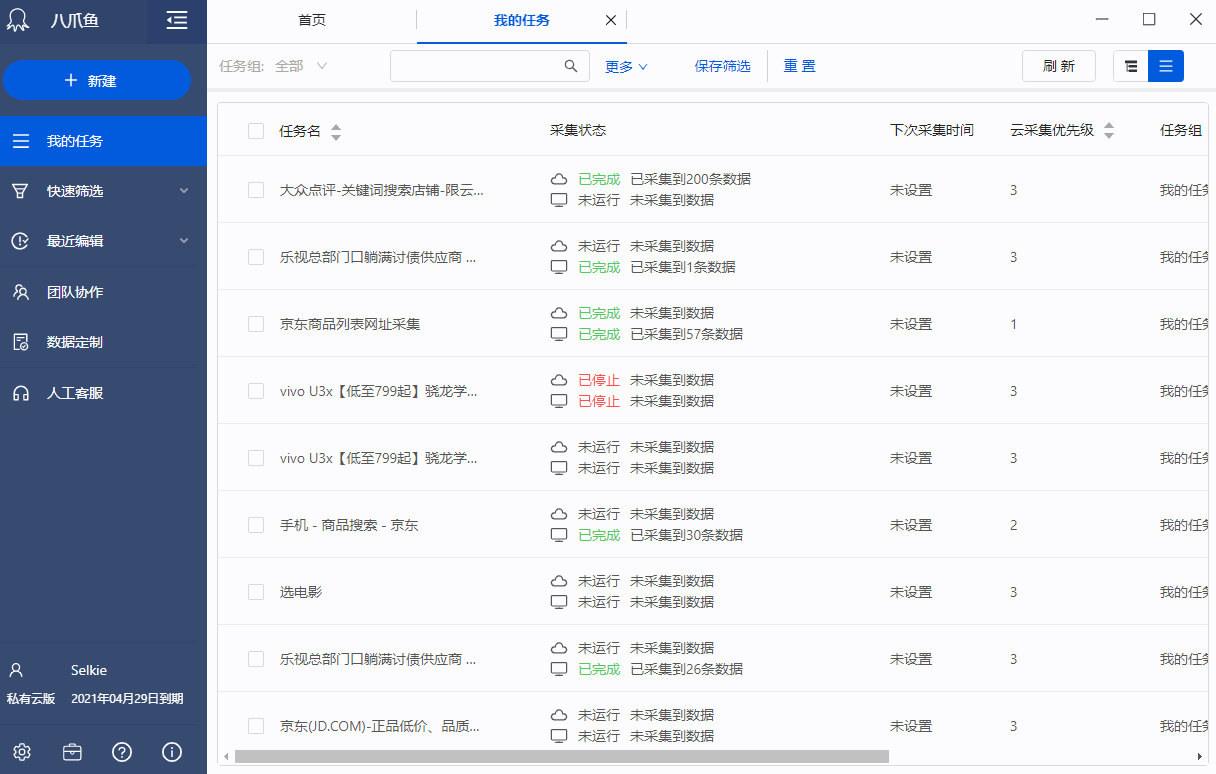Click local monitor icon of 大众点评 task
Image resolution: width=1216 pixels, height=774 pixels.
click(559, 200)
